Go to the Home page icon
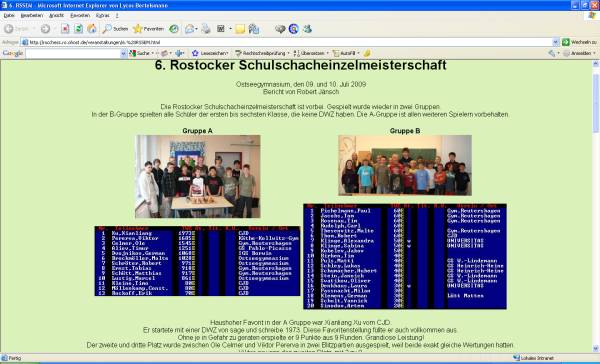This screenshot has width=600, height=364. 92,29
